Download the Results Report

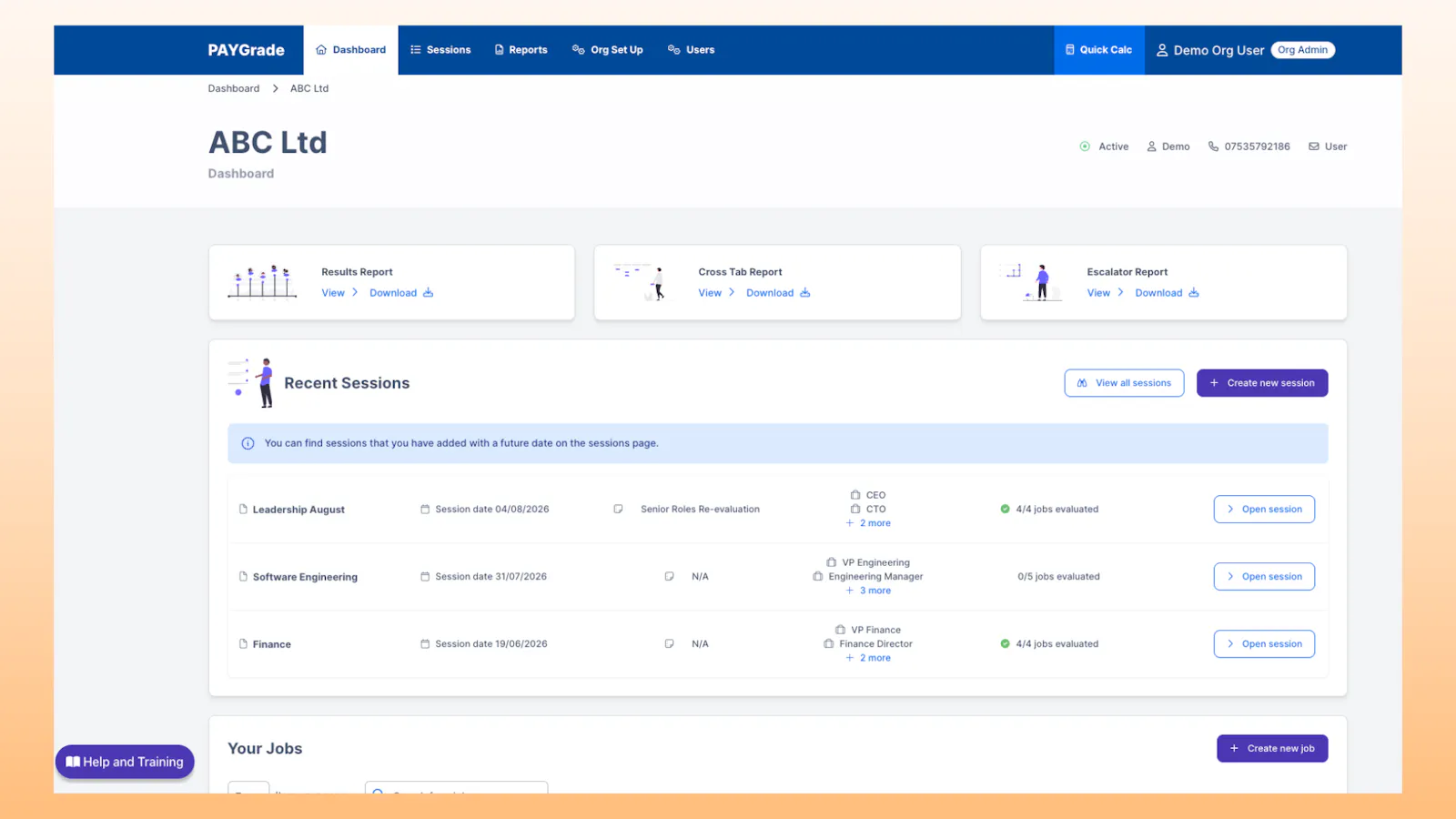click(401, 293)
